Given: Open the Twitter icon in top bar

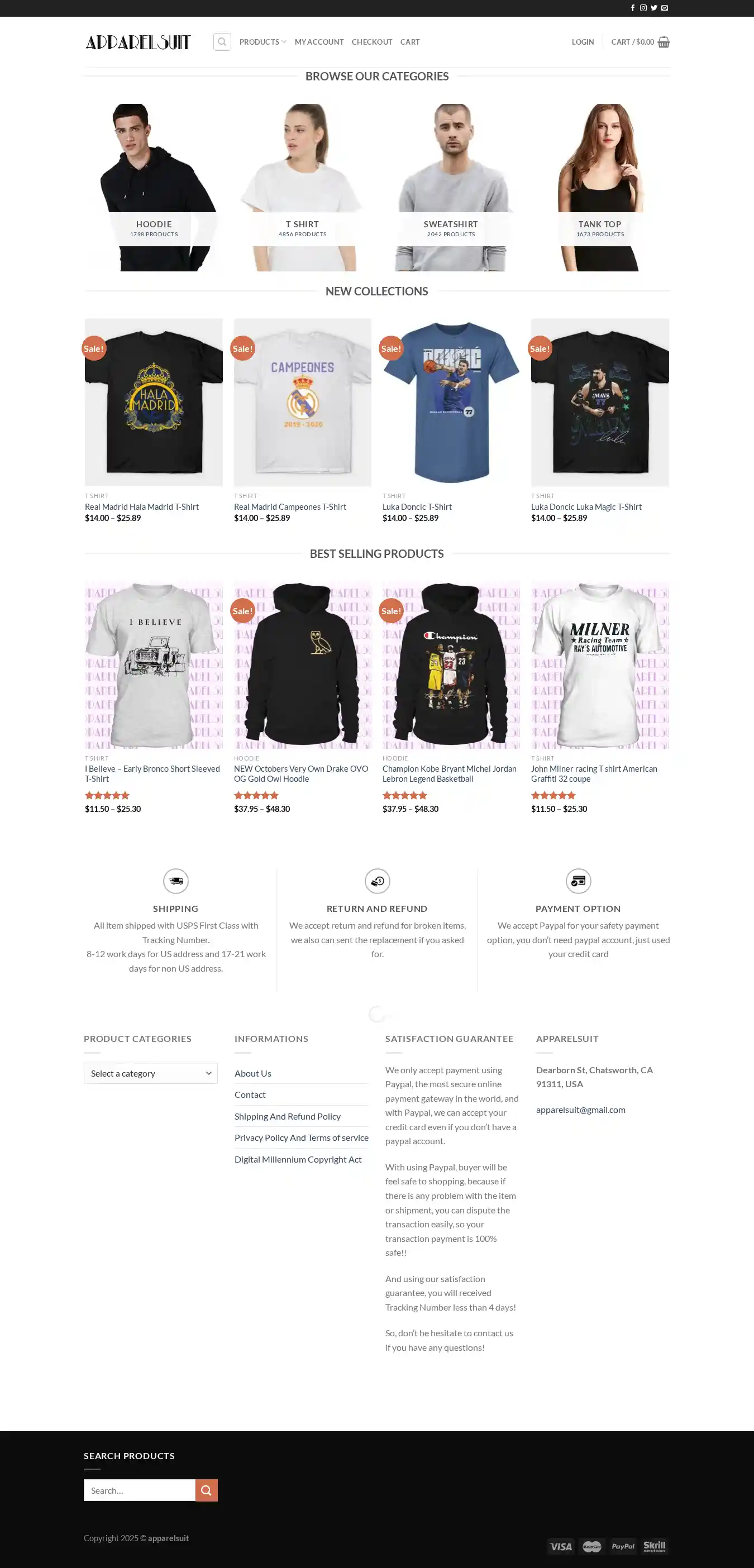Looking at the screenshot, I should pyautogui.click(x=653, y=8).
